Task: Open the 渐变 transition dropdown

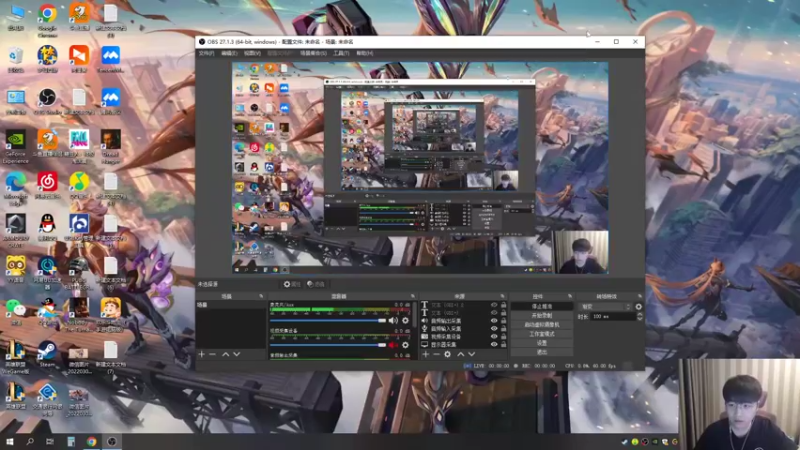Action: pos(606,307)
